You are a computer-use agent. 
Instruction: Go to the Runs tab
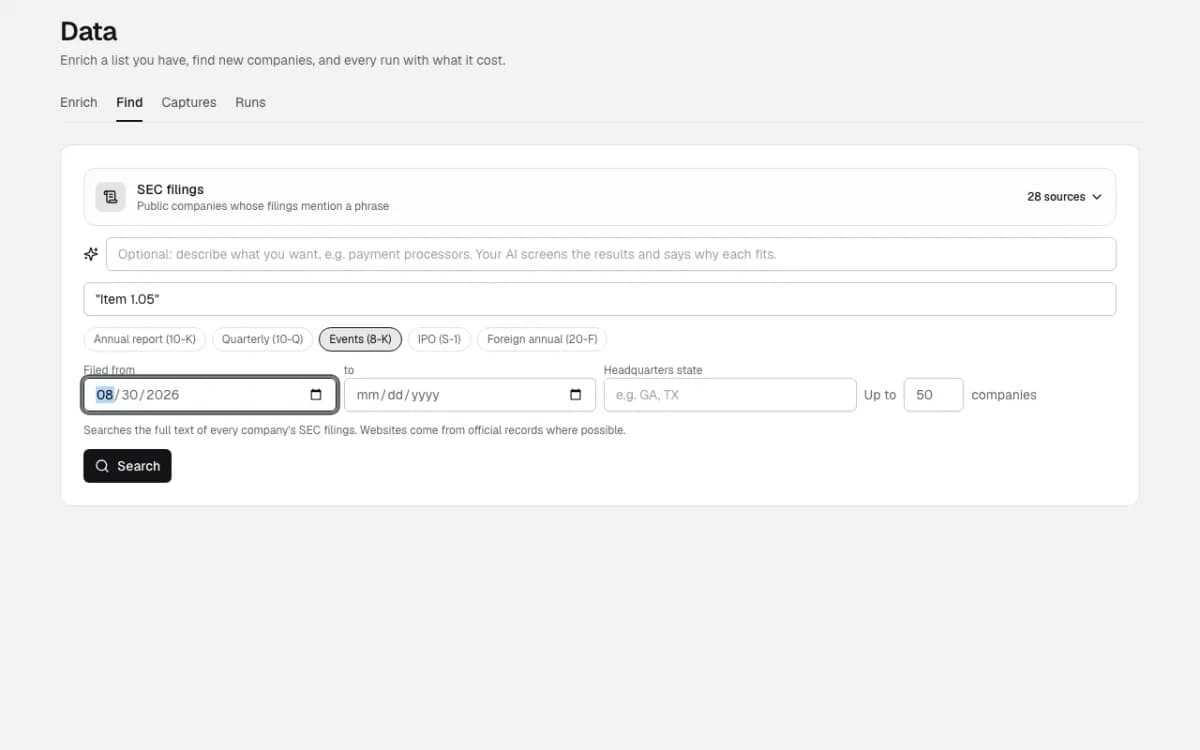tap(250, 102)
